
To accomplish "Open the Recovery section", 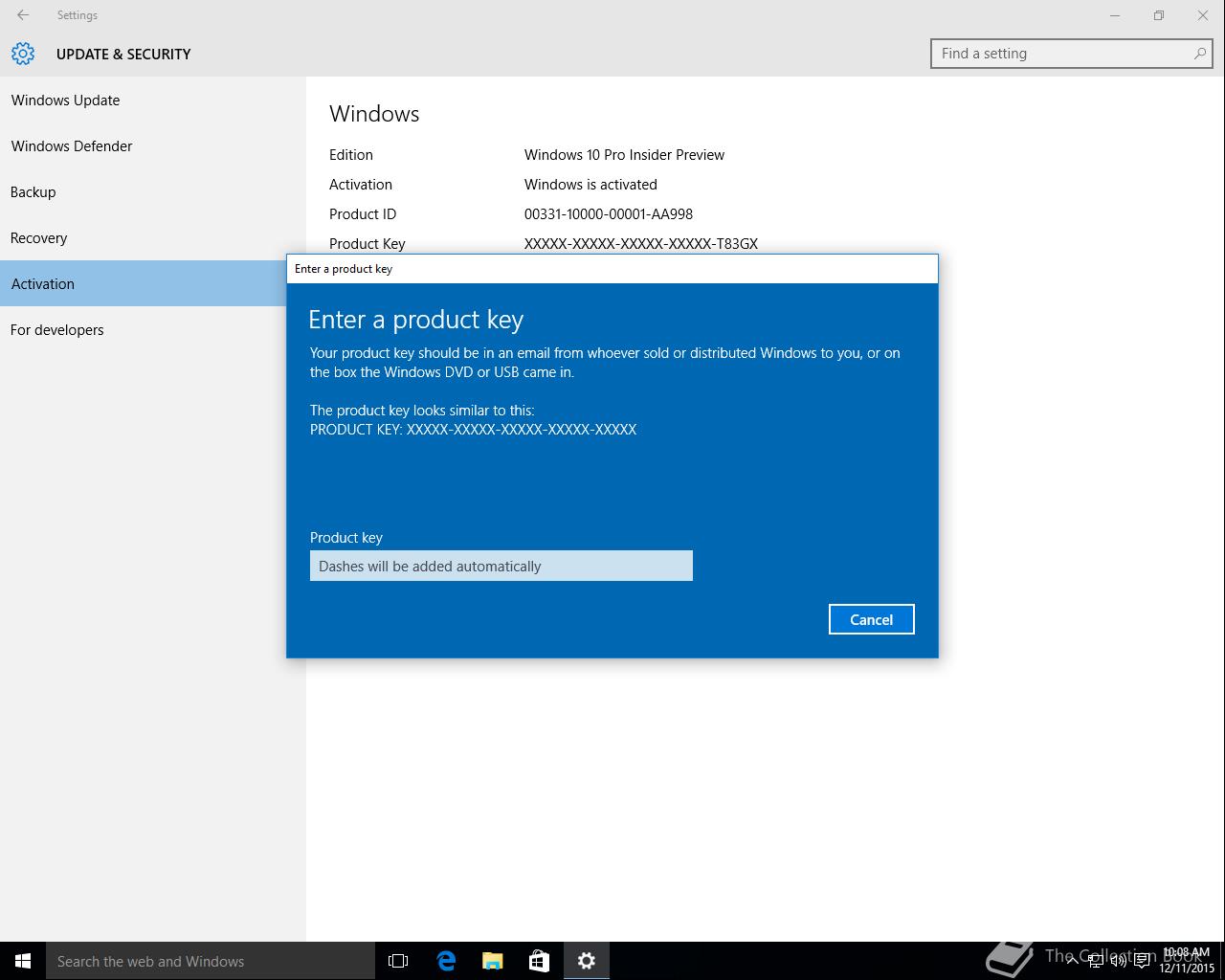I will (153, 237).
